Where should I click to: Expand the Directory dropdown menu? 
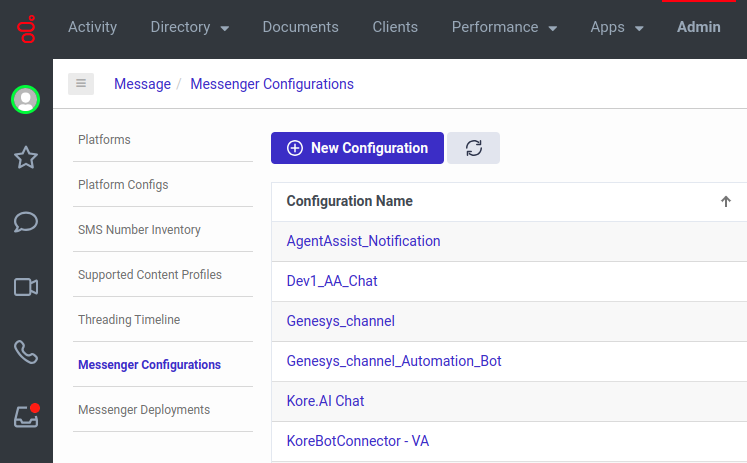click(190, 28)
